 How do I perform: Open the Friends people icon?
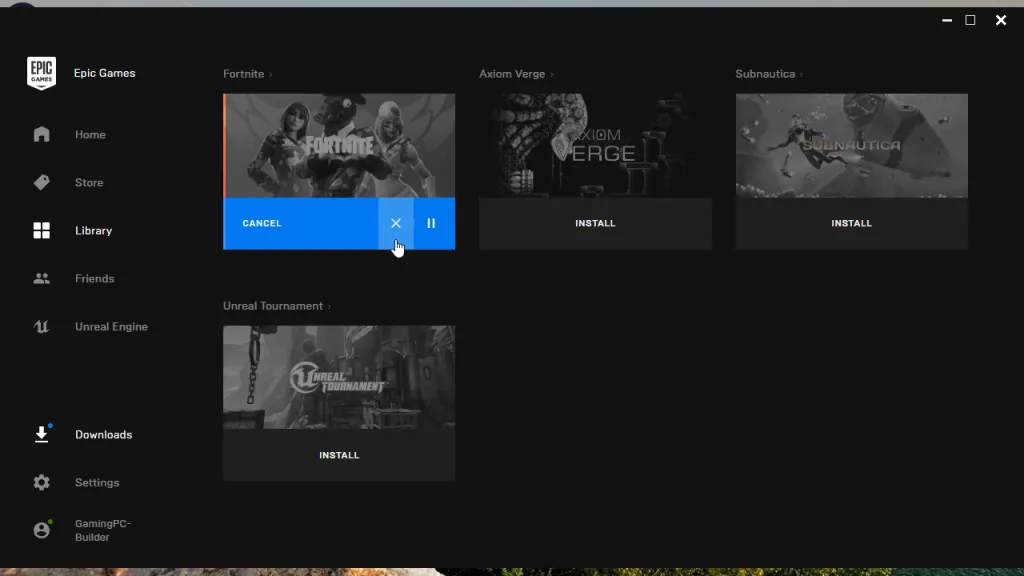[41, 278]
